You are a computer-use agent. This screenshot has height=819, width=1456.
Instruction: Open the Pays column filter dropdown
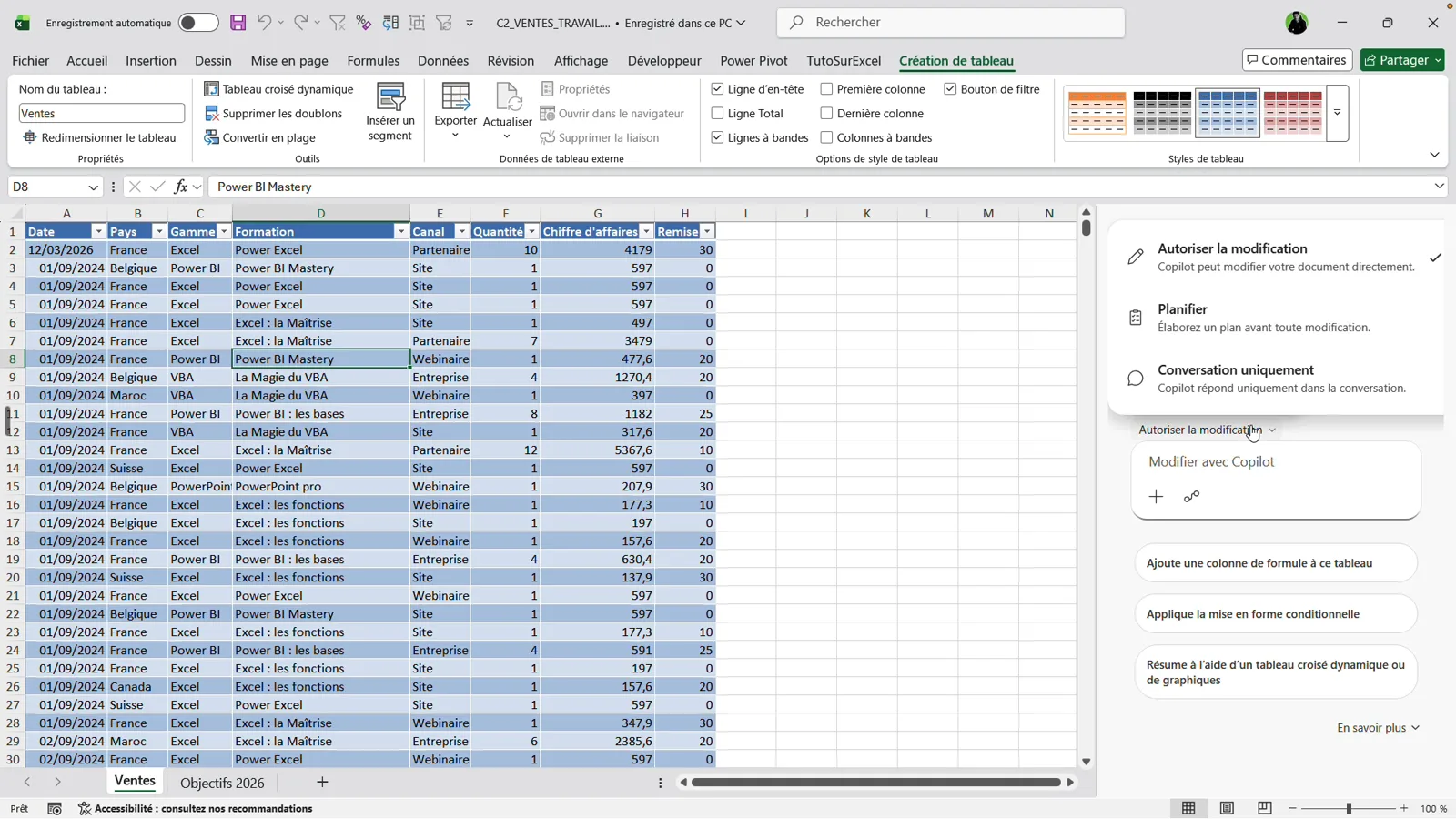point(159,232)
